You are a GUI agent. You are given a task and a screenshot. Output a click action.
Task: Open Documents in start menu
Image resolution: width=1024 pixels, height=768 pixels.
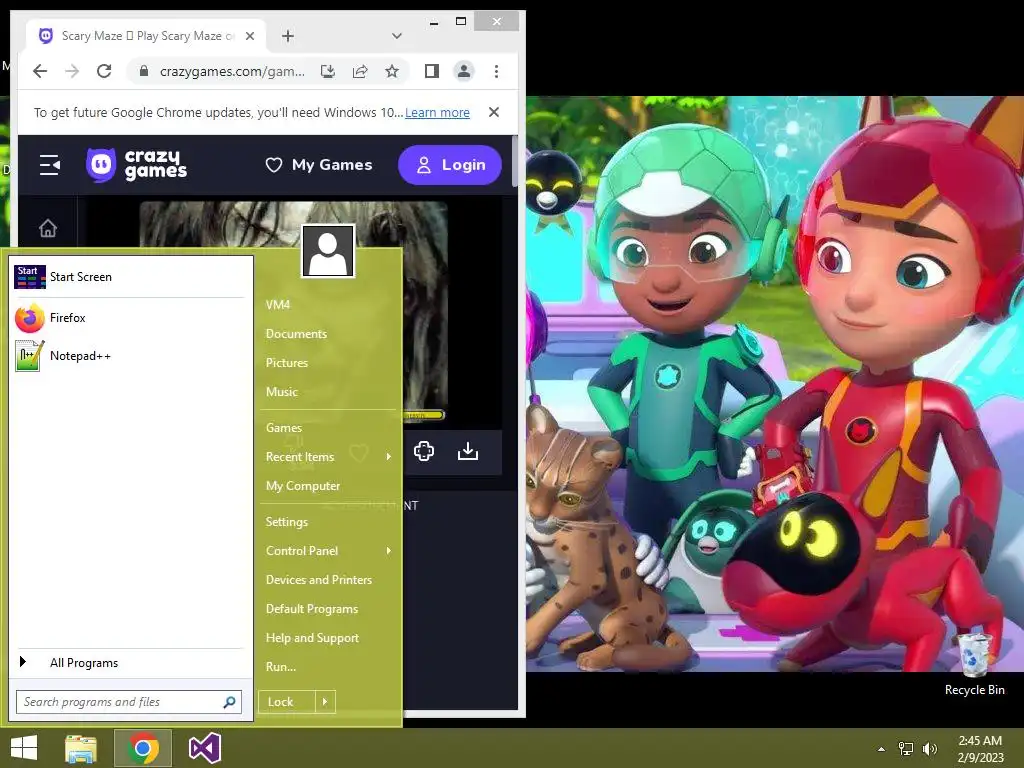[296, 334]
